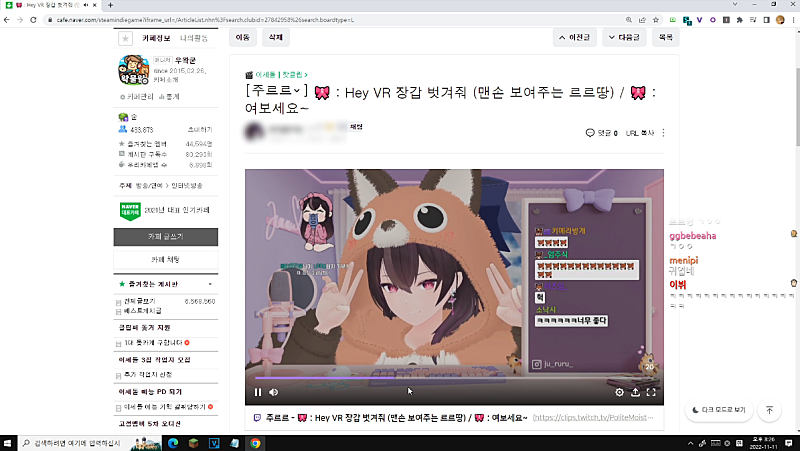
Task: Click browser back arrow
Action: [x=6, y=20]
